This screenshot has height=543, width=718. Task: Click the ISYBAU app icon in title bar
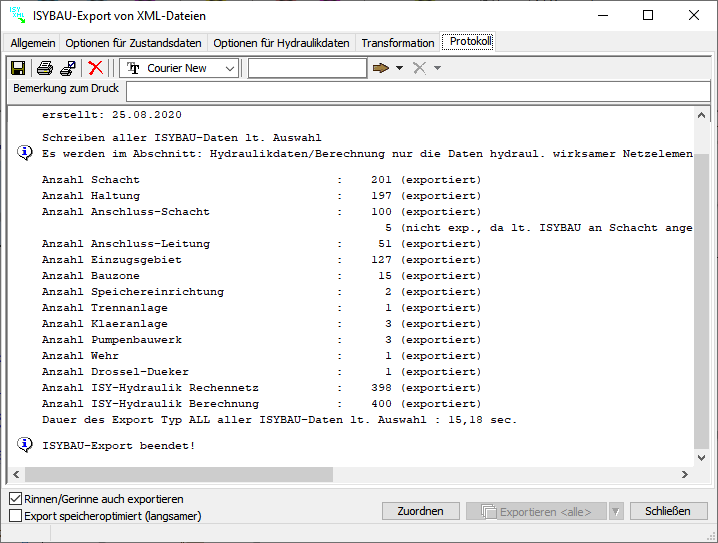coord(17,15)
